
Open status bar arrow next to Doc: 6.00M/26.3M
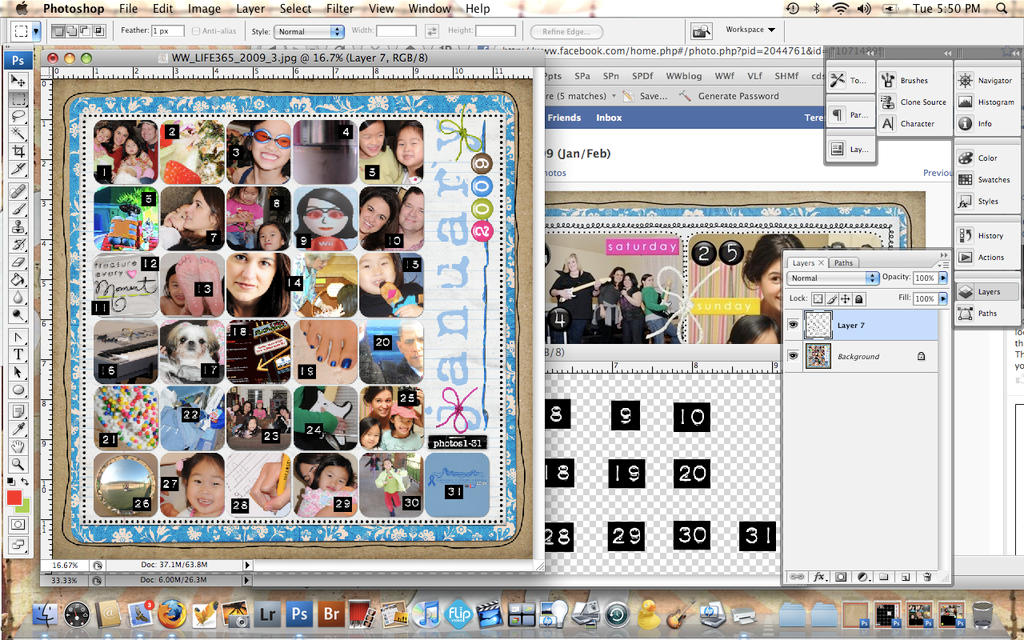(247, 580)
